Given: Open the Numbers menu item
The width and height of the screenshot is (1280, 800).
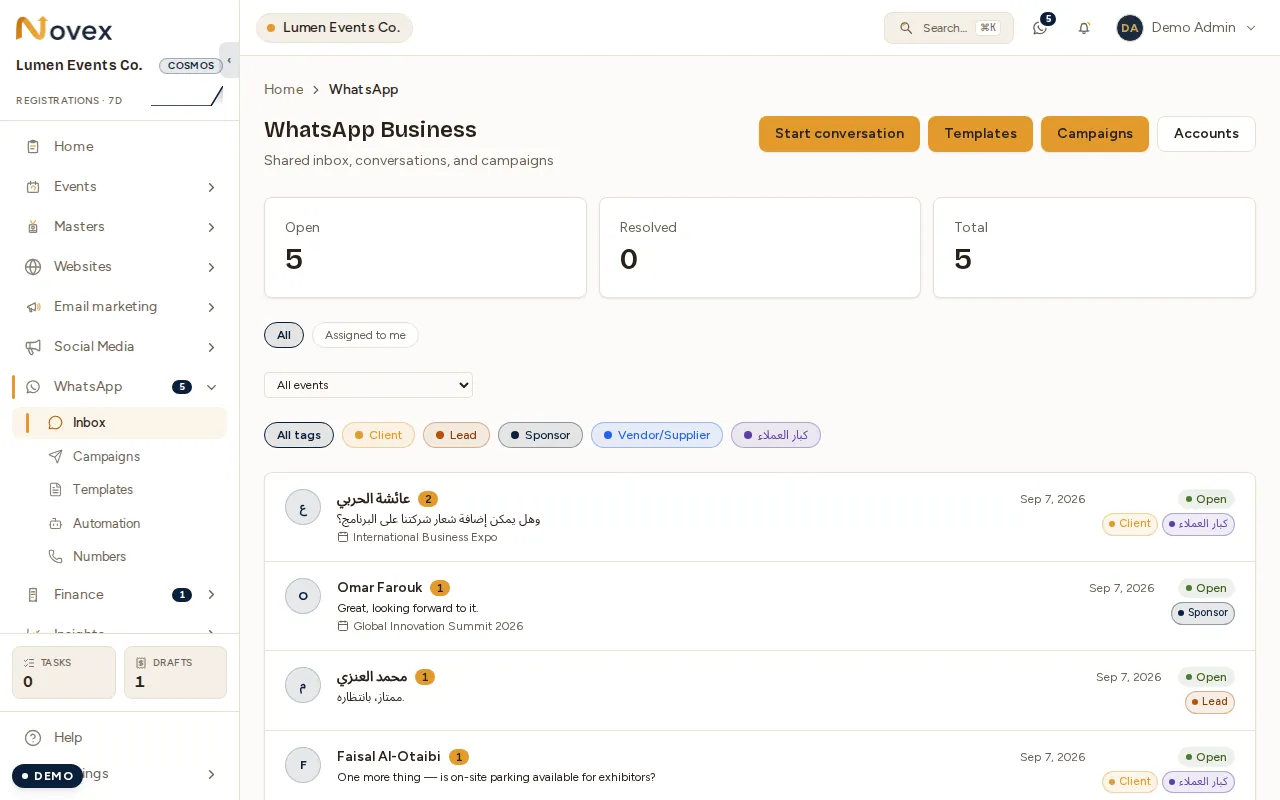Looking at the screenshot, I should [x=120, y=556].
